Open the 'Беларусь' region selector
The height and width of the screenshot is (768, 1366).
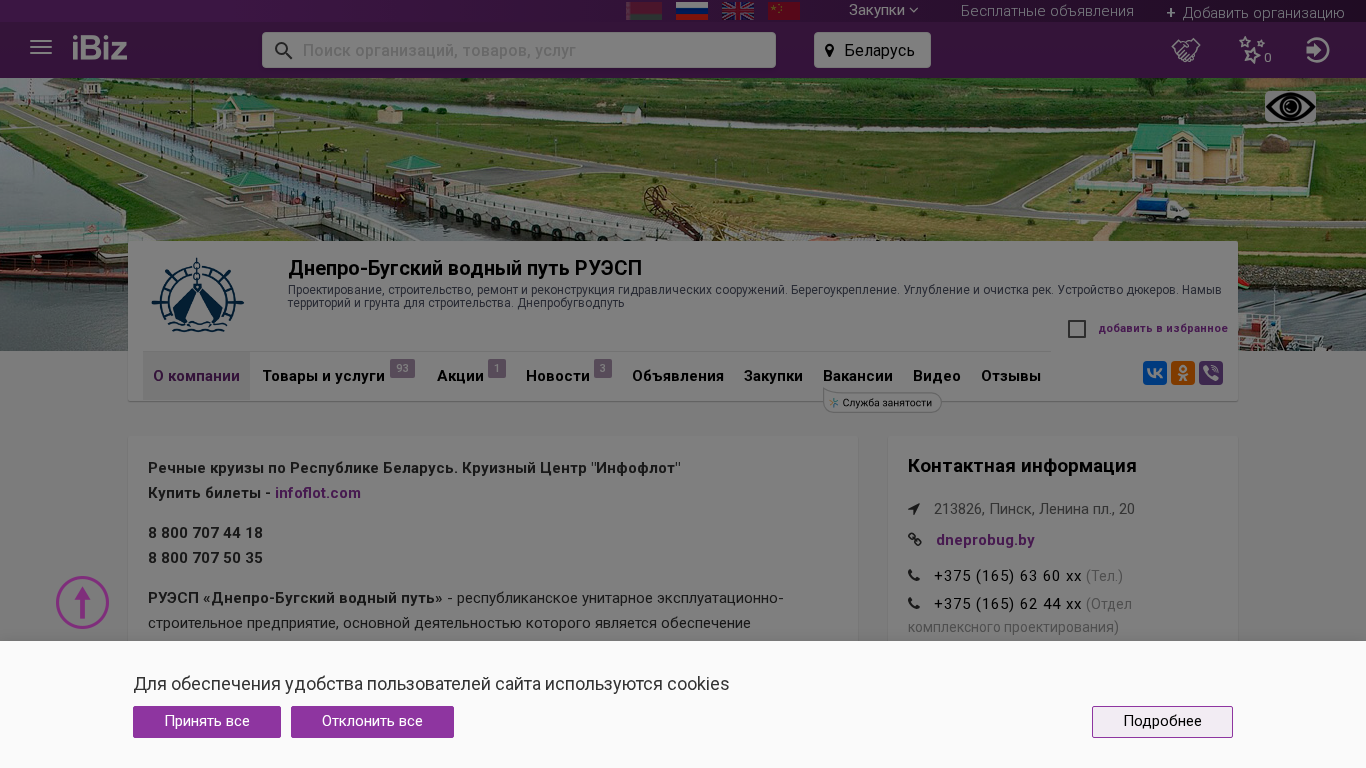click(872, 50)
